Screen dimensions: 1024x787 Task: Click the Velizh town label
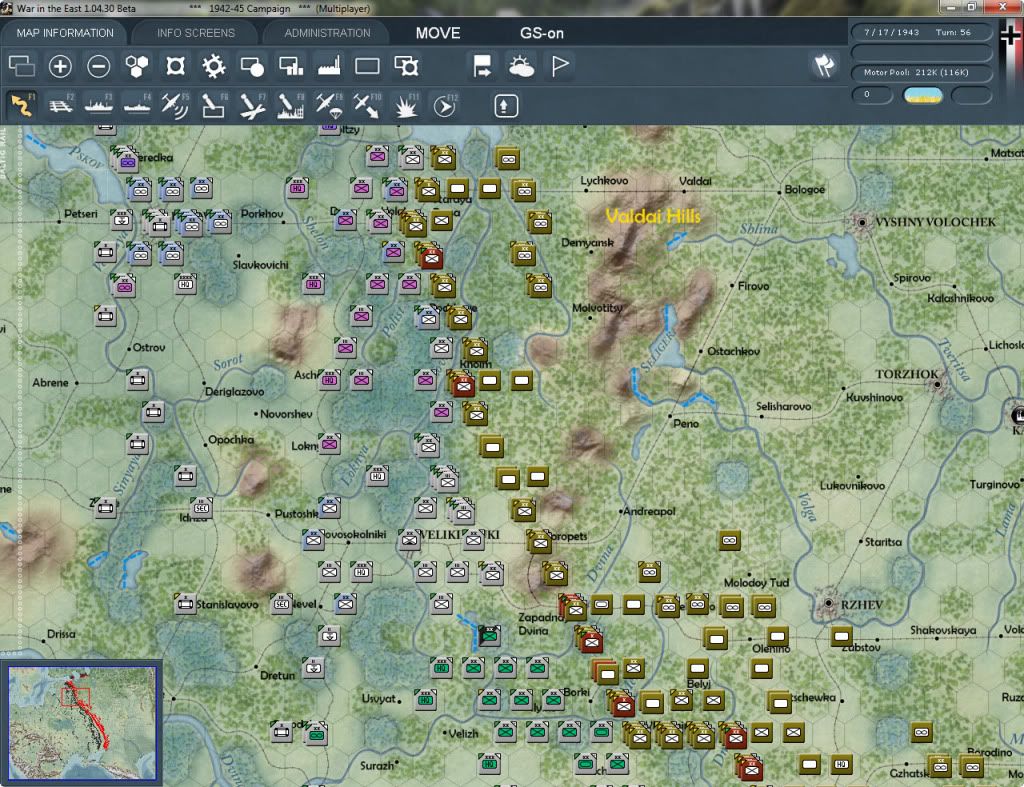point(464,733)
